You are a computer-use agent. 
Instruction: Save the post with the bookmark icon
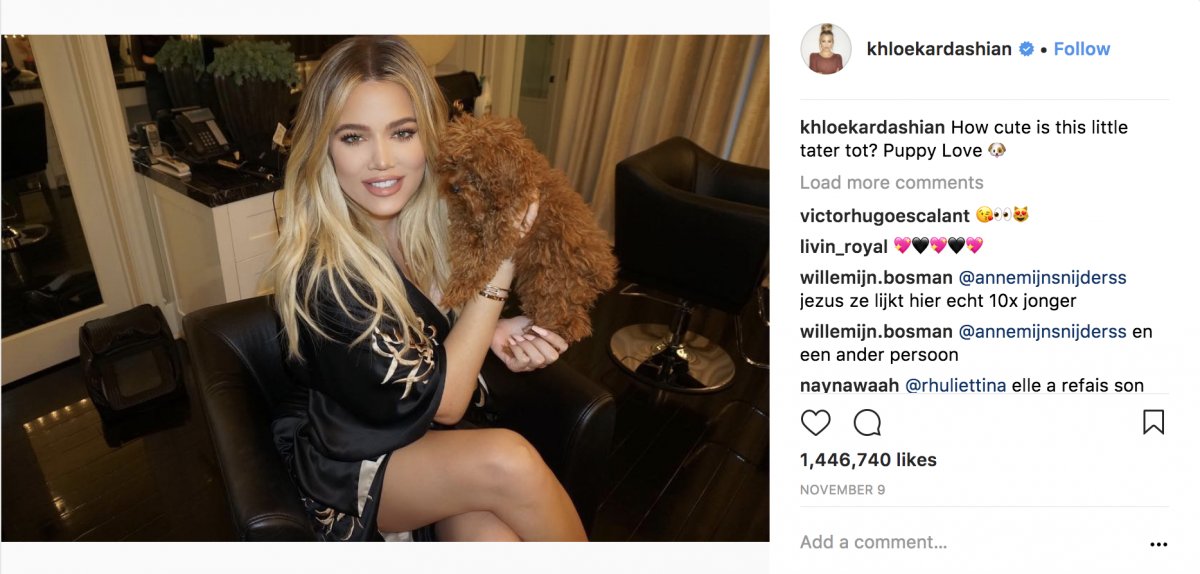pos(1153,422)
